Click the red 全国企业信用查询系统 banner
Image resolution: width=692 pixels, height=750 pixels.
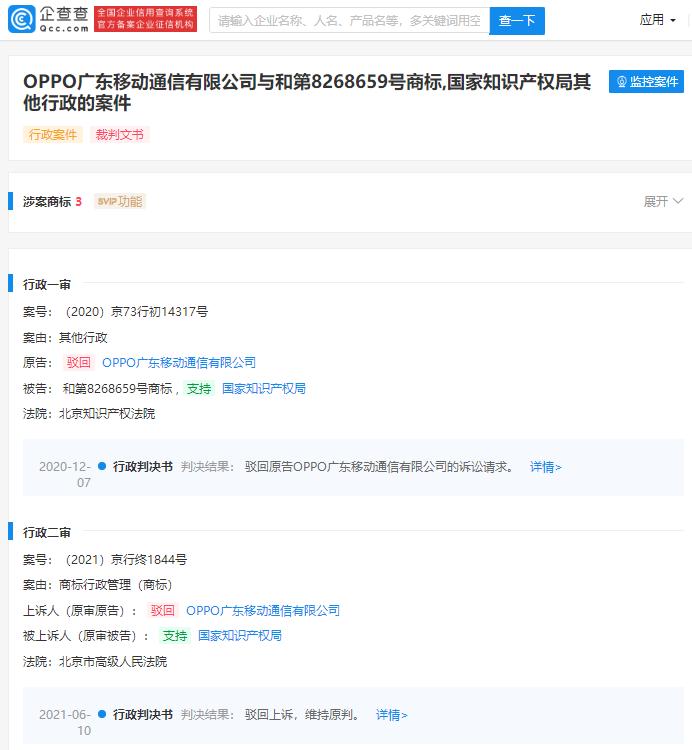coord(145,19)
